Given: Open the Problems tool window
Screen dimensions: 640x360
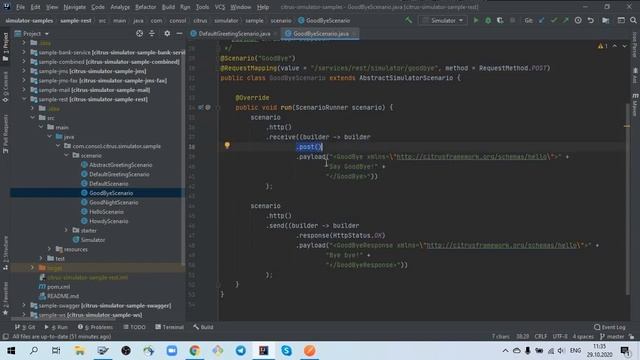Looking at the screenshot, I should coord(95,327).
